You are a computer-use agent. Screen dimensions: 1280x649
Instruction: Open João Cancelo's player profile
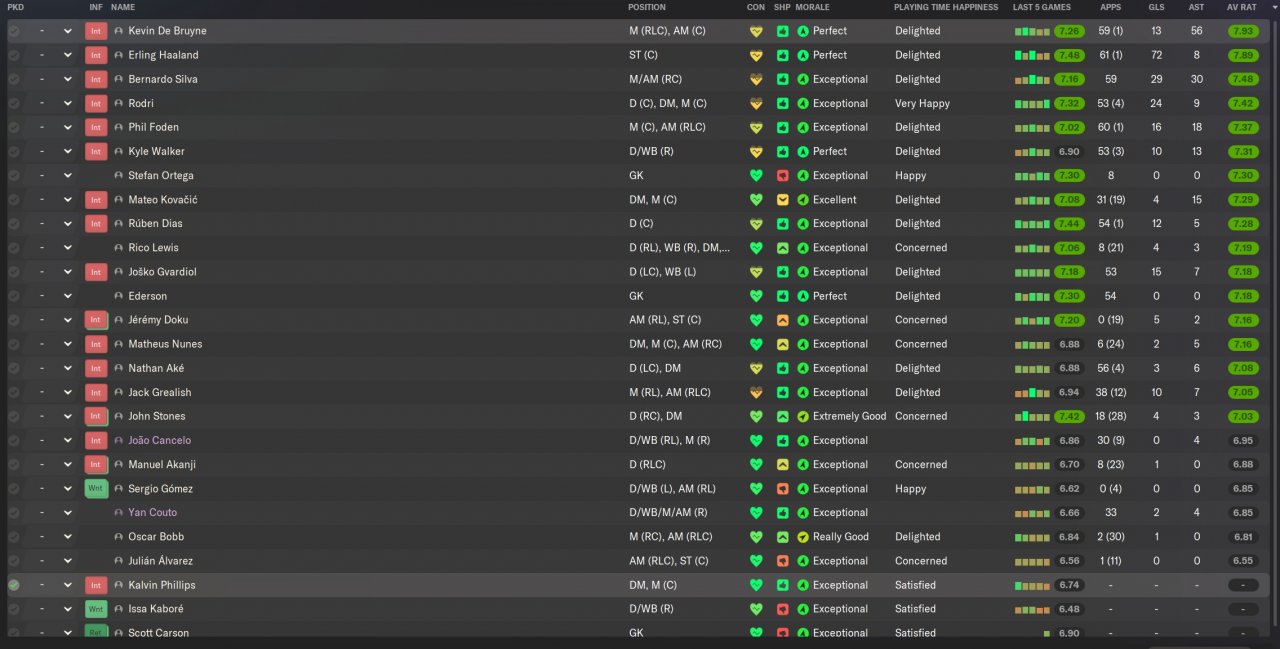point(160,441)
